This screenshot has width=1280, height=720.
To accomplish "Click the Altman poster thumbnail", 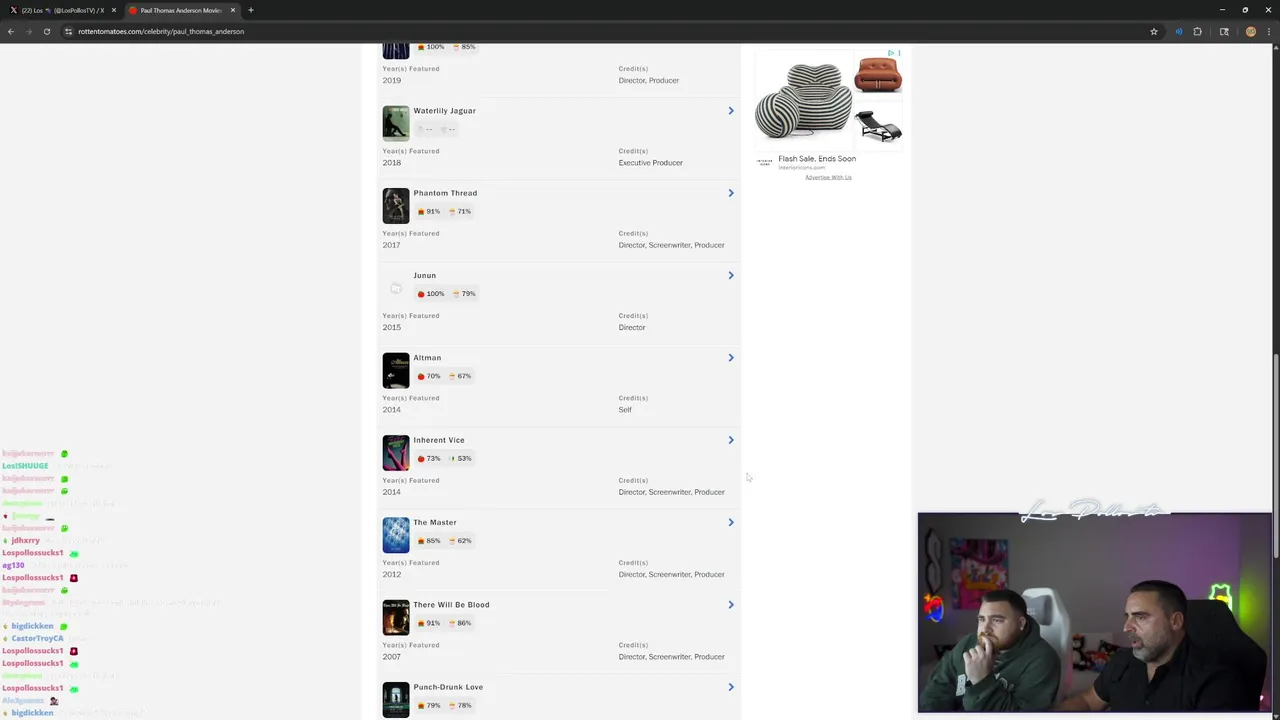I will coord(396,370).
